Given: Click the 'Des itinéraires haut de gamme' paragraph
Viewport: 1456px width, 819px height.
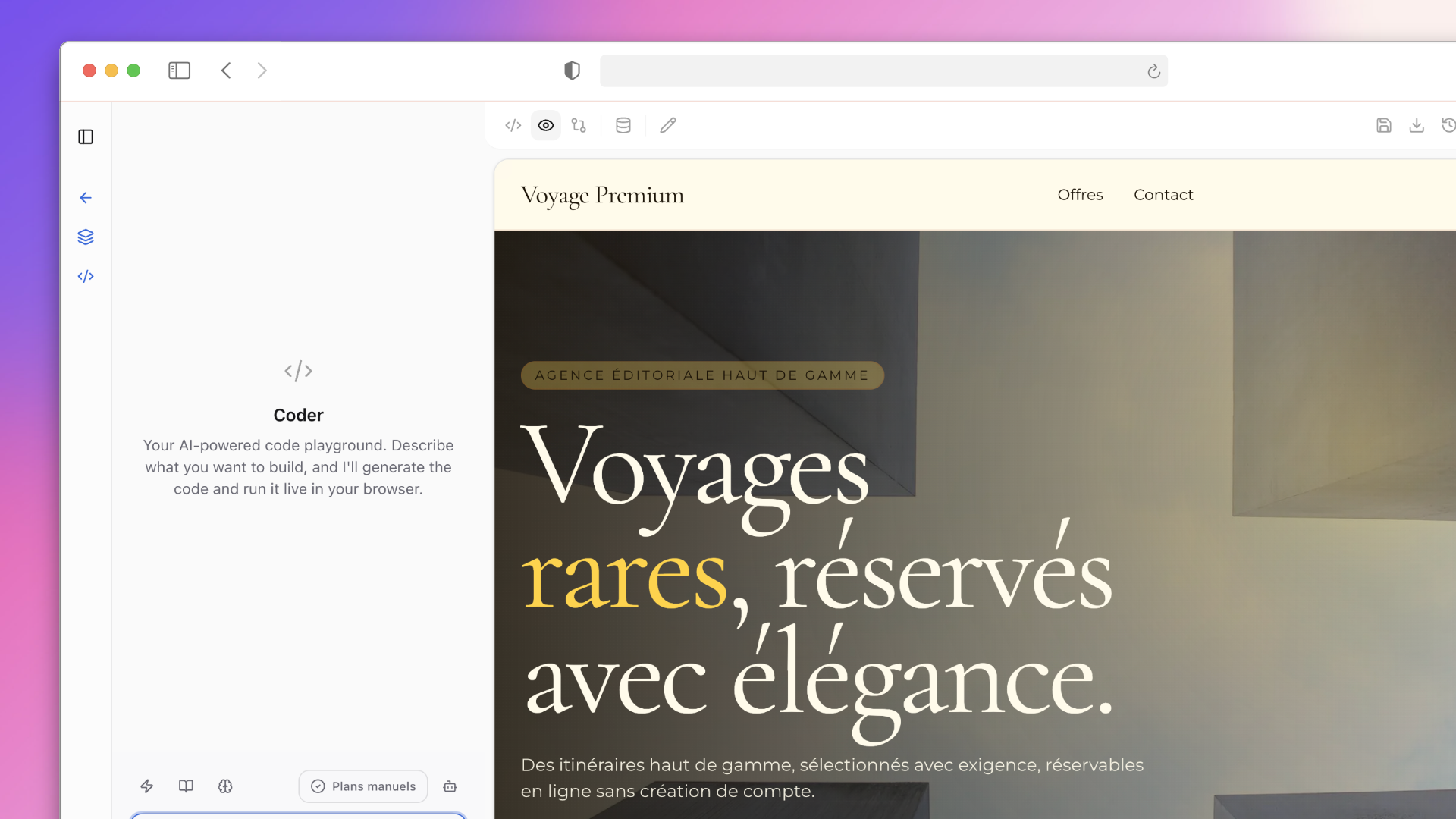Looking at the screenshot, I should 832,778.
